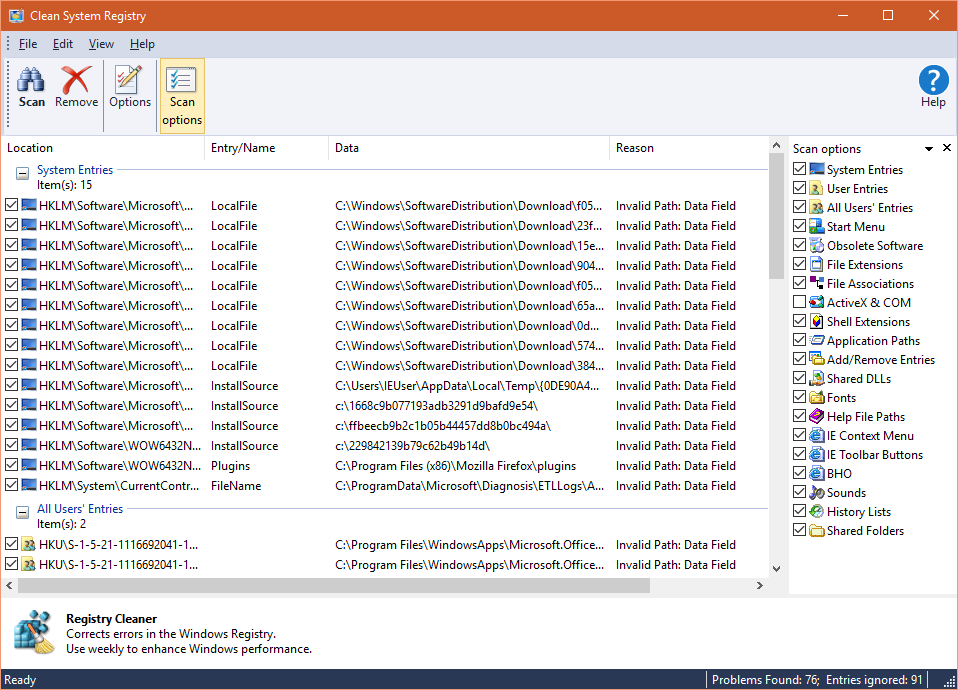This screenshot has width=958, height=690.
Task: Sort by the Entry/Name column header
Action: click(x=242, y=148)
